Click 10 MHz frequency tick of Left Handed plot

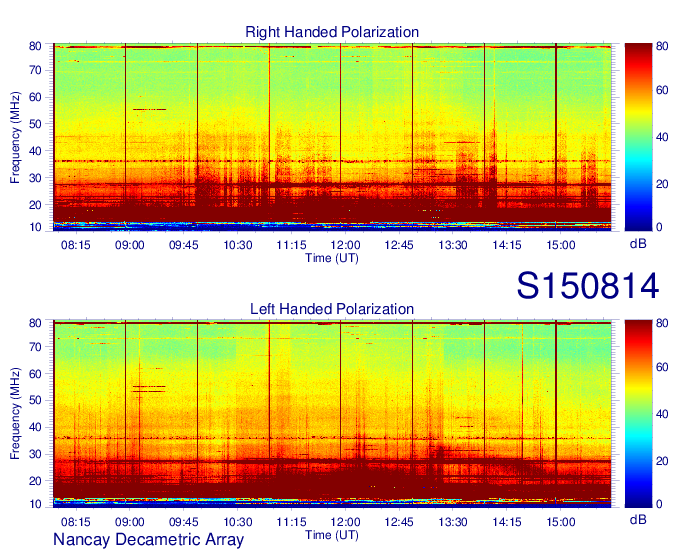click(x=35, y=504)
